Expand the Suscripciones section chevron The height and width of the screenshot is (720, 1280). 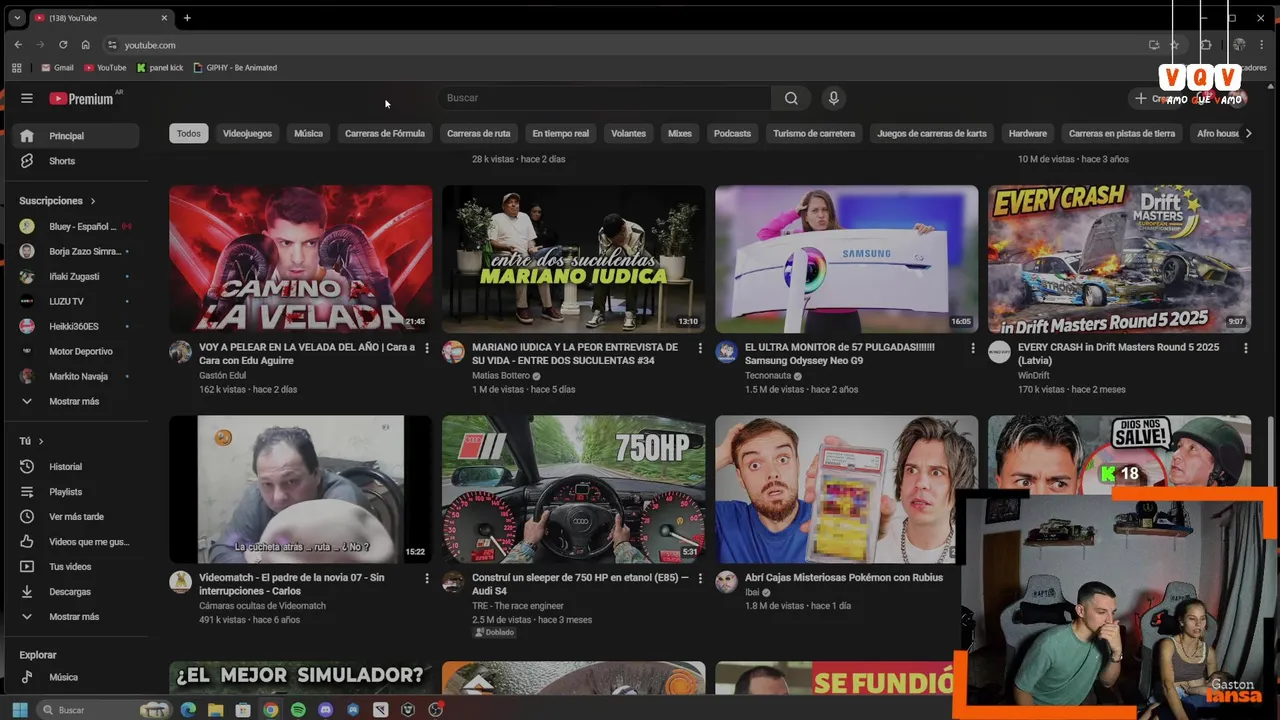93,201
